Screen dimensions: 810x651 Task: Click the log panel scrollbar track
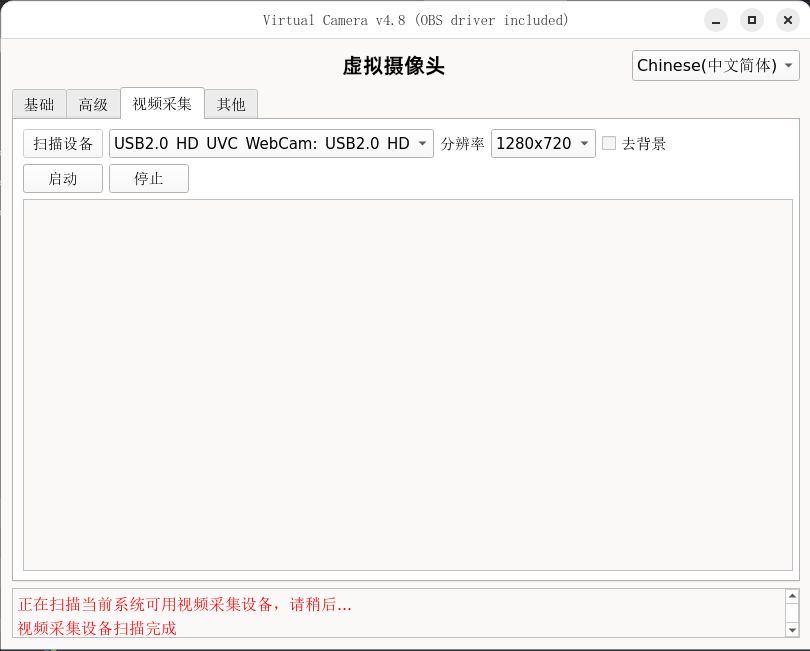(x=792, y=613)
